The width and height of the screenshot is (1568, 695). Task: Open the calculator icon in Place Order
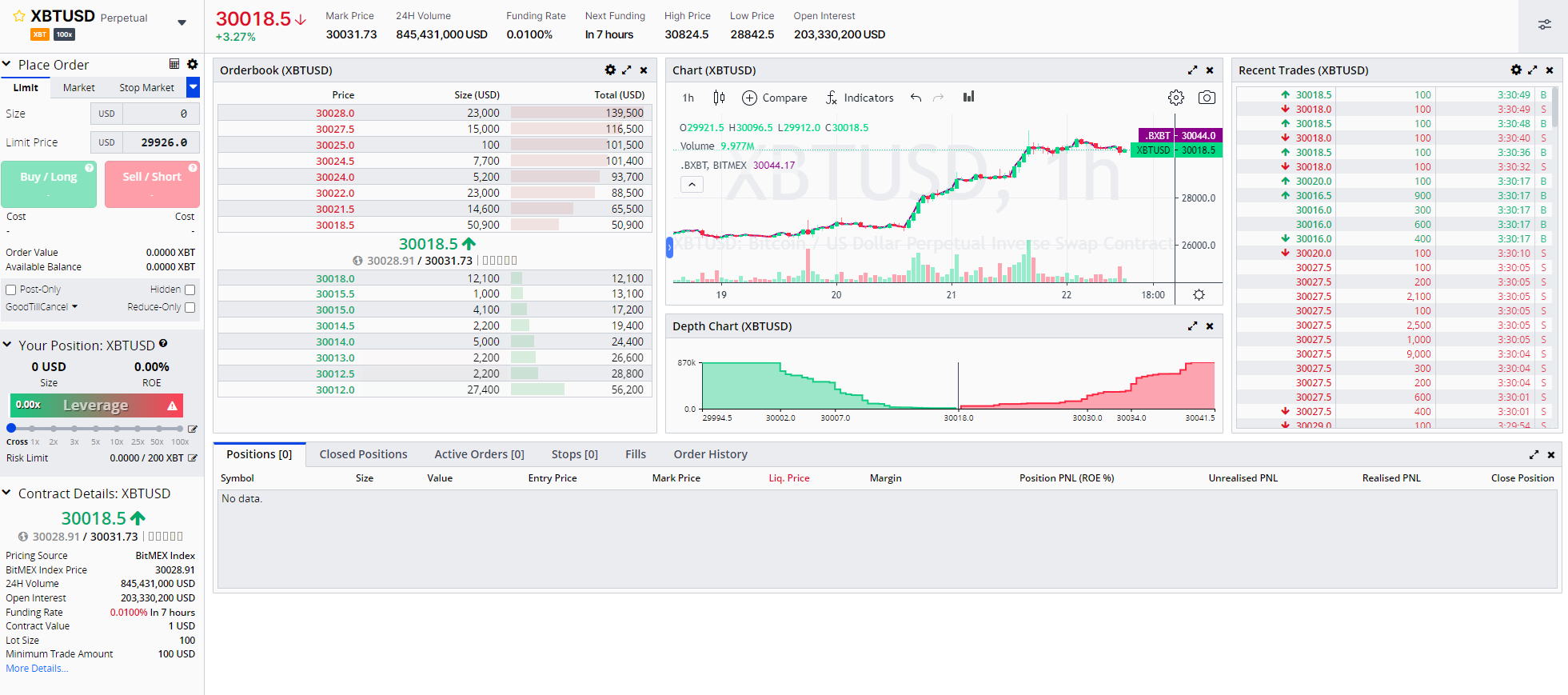[174, 64]
